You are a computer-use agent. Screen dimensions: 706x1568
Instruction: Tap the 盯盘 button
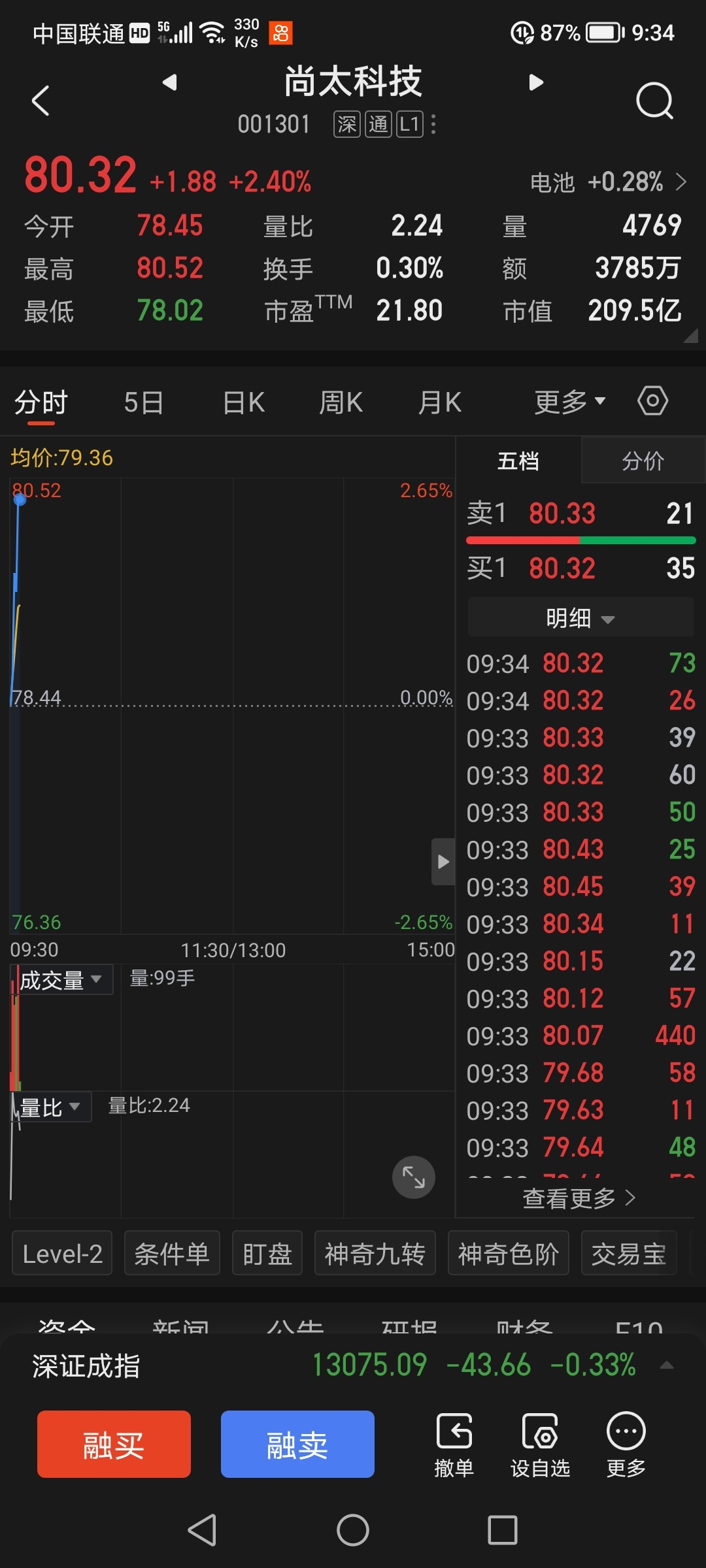coord(267,1253)
